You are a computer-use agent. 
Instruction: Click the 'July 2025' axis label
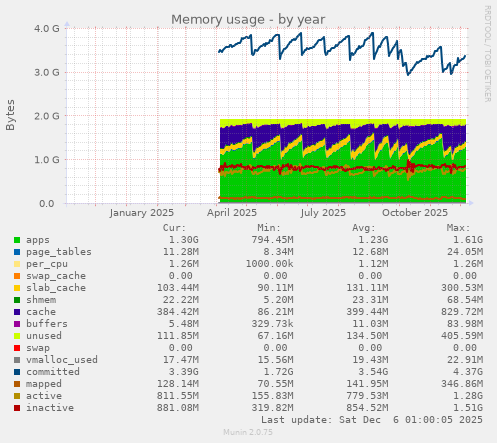(323, 213)
